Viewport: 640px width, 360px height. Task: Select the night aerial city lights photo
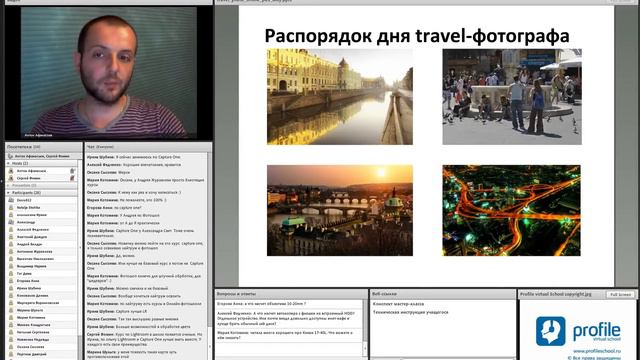[x=511, y=211]
